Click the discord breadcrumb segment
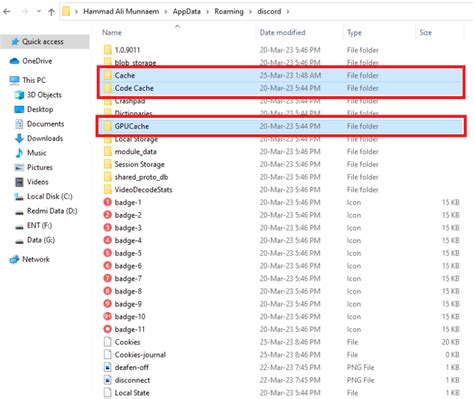 click(269, 12)
